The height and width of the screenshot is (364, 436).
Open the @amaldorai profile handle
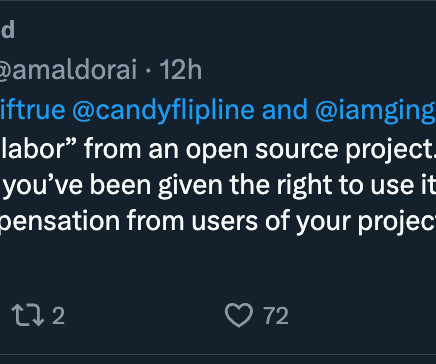point(68,70)
